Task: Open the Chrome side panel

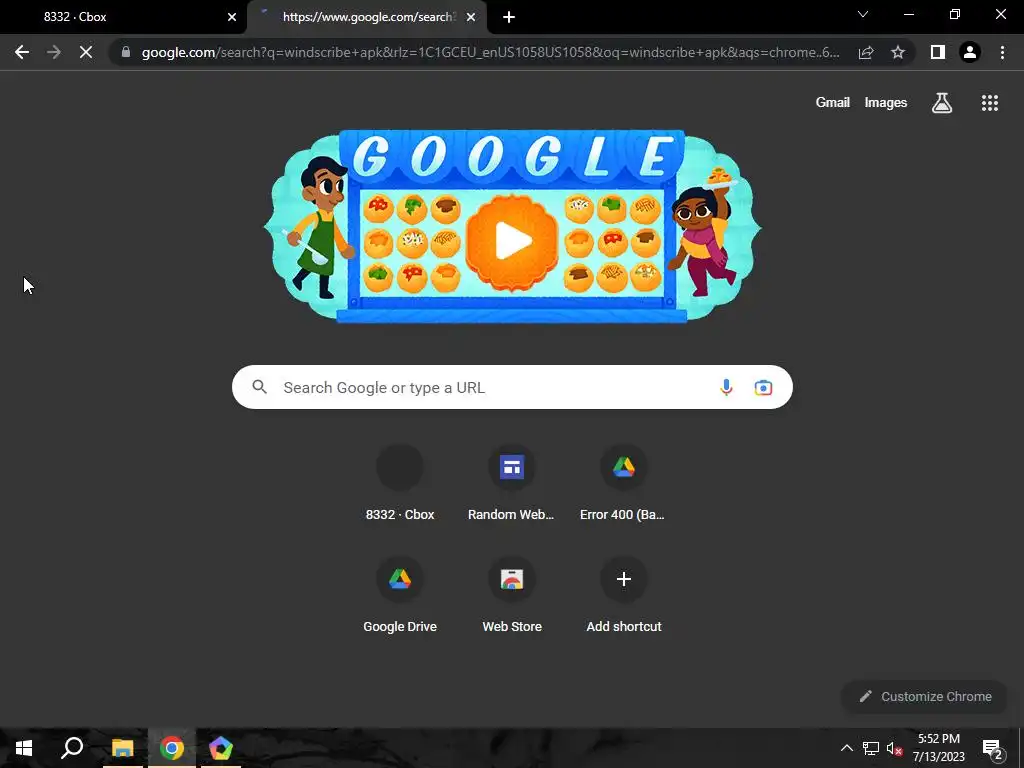Action: [x=938, y=52]
